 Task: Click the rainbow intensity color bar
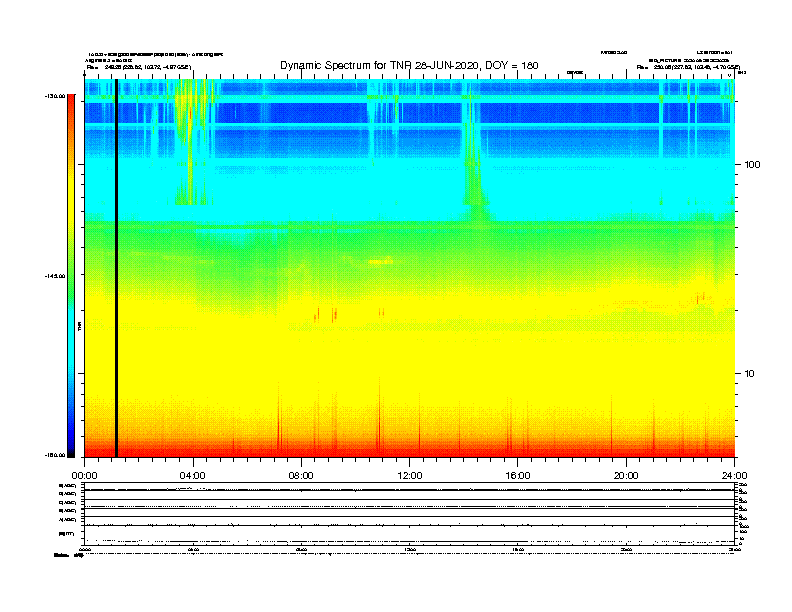point(71,276)
